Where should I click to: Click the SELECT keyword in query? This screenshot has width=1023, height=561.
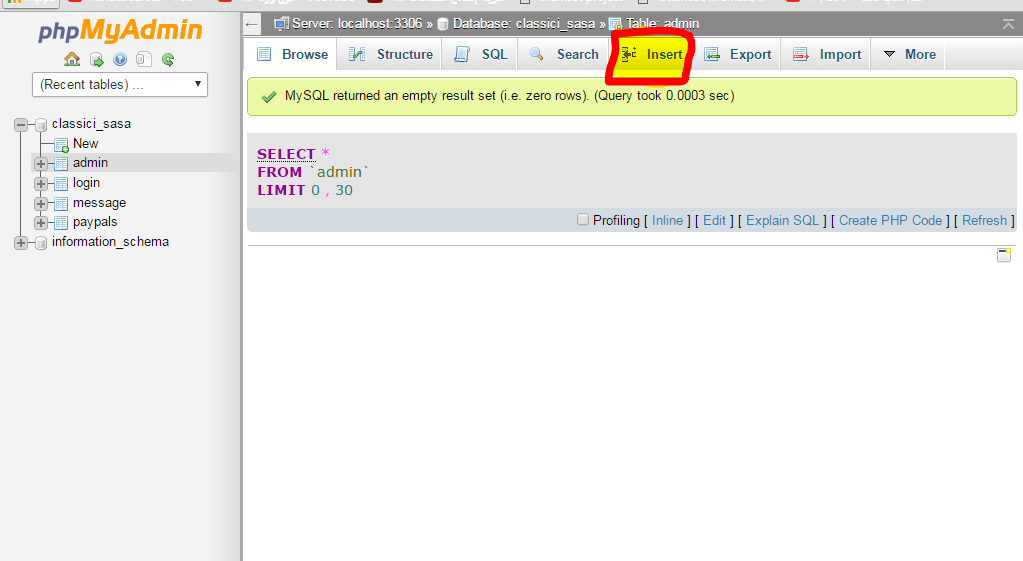click(286, 154)
